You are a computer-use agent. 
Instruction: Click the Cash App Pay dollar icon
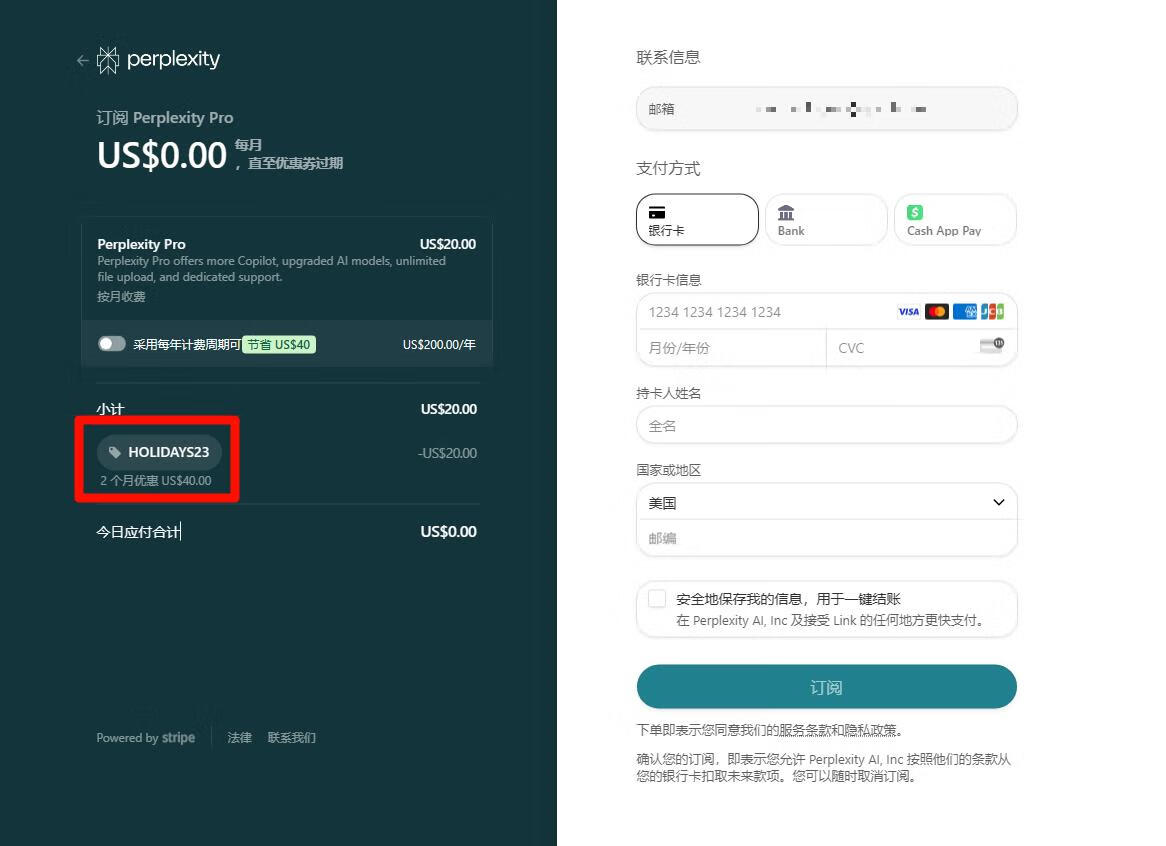913,211
